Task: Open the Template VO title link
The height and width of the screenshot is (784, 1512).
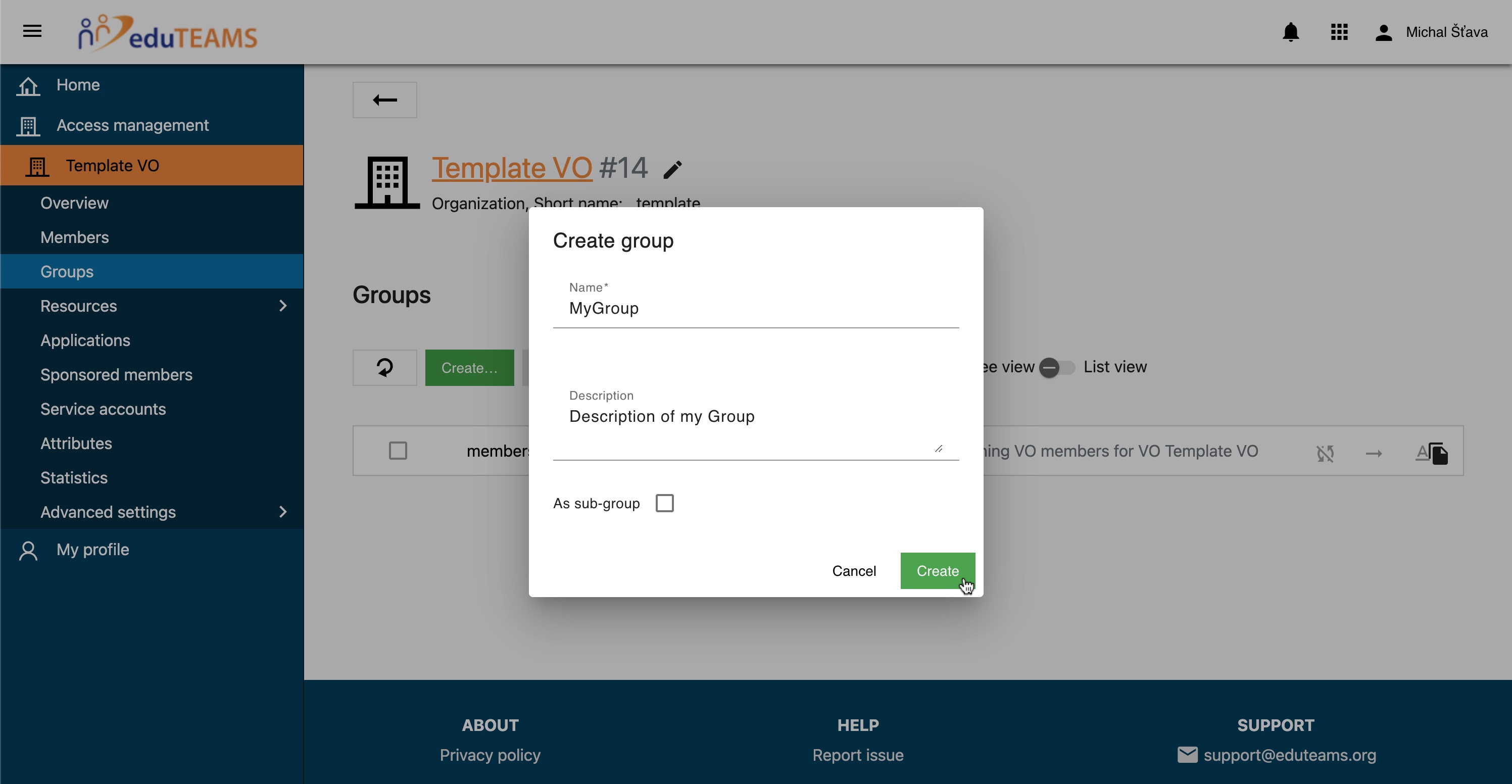Action: pos(512,168)
